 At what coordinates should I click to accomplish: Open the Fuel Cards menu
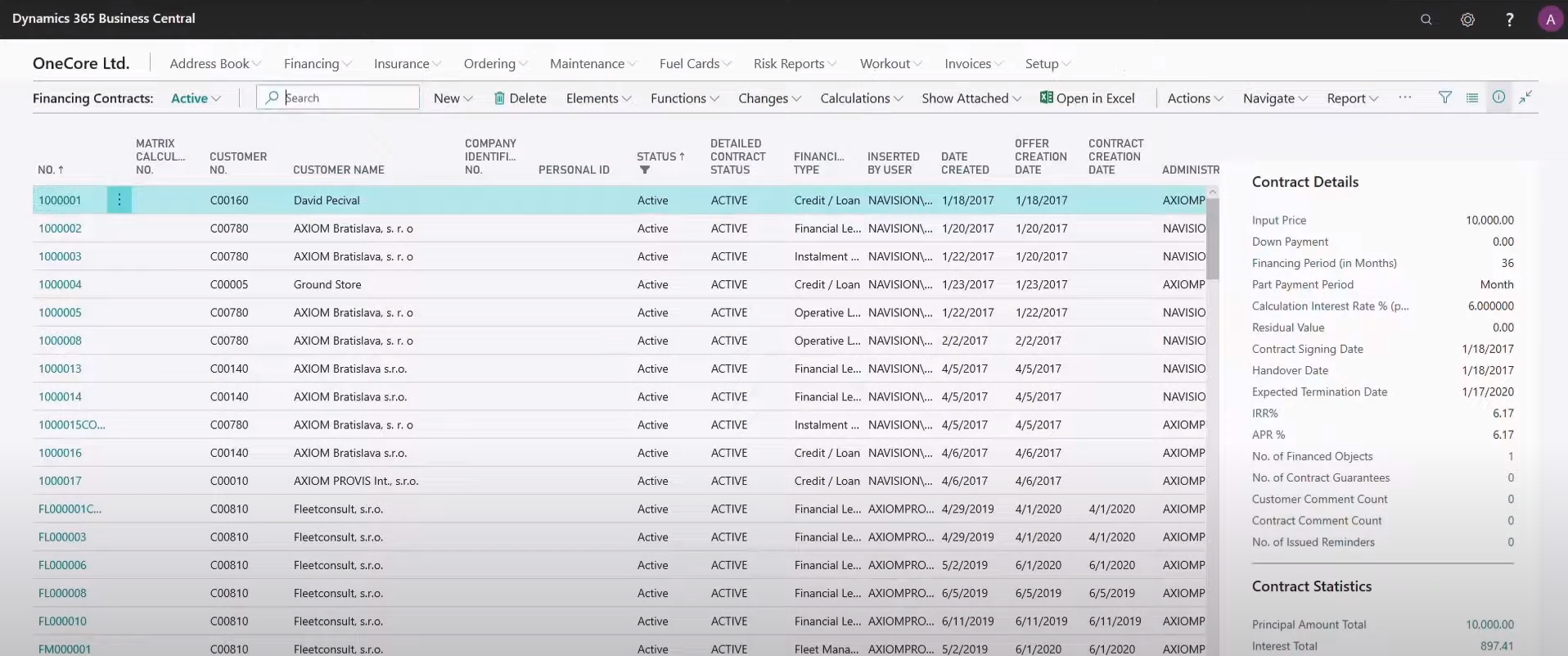[696, 64]
